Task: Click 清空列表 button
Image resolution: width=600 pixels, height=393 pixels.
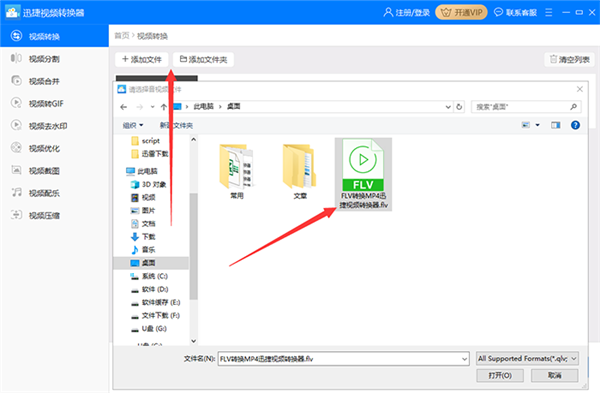Action: [569, 59]
